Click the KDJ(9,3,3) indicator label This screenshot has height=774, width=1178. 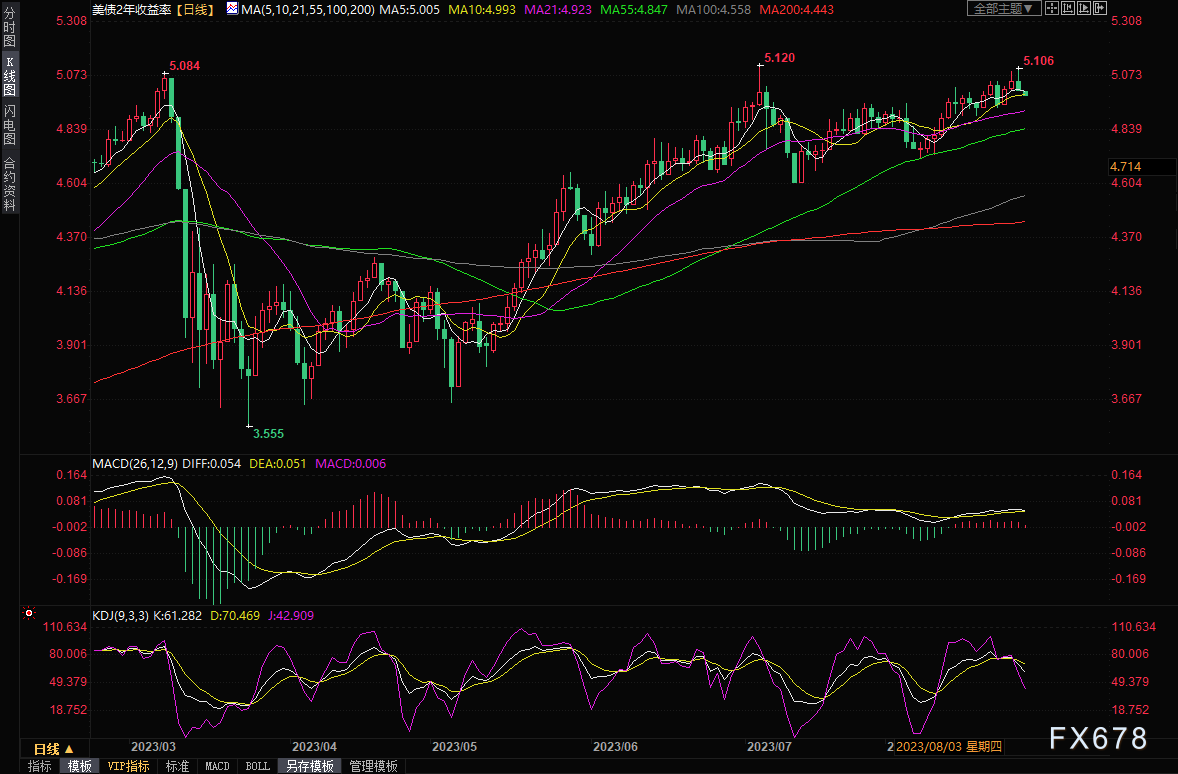120,615
